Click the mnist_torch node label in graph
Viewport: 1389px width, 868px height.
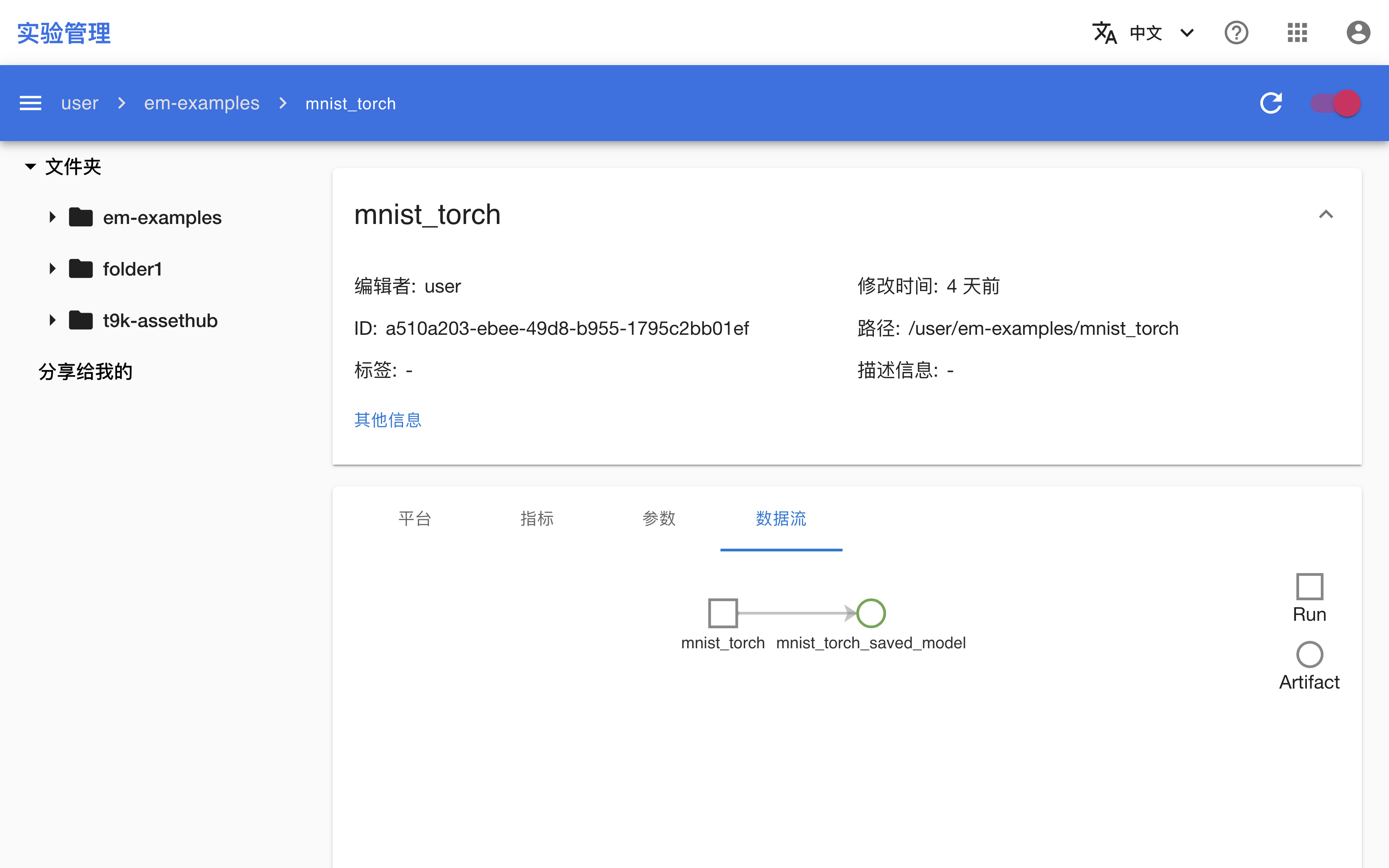click(723, 643)
